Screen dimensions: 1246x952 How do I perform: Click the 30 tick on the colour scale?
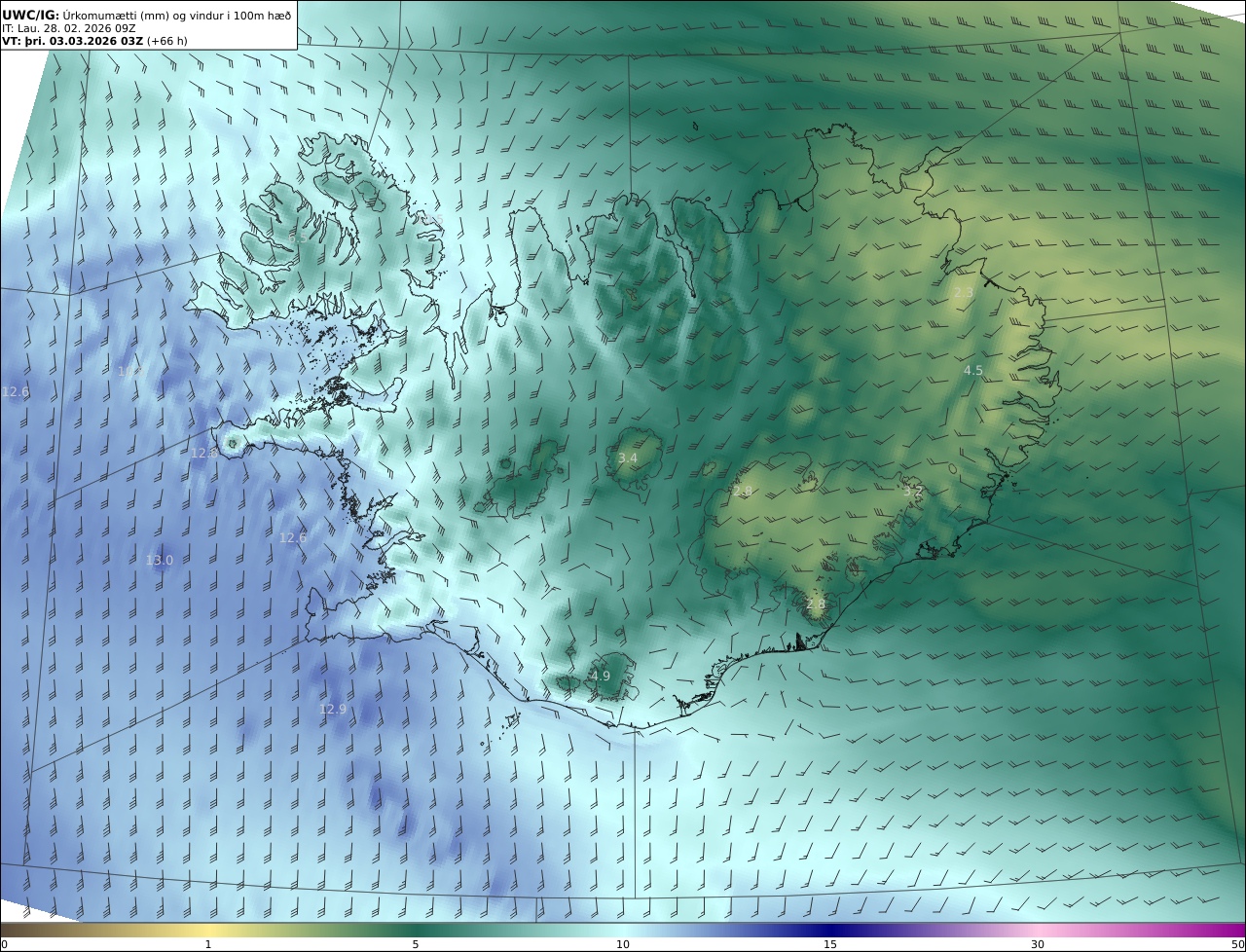pos(1038,944)
